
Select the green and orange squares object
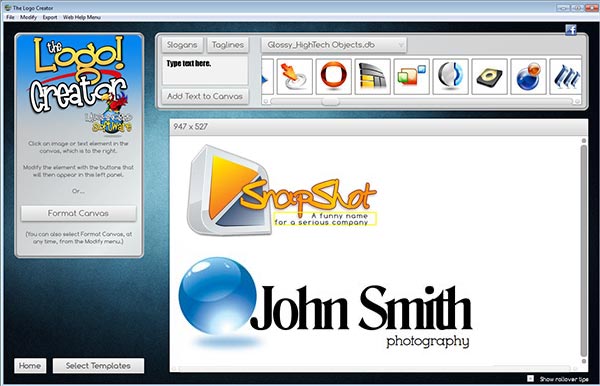[x=412, y=77]
